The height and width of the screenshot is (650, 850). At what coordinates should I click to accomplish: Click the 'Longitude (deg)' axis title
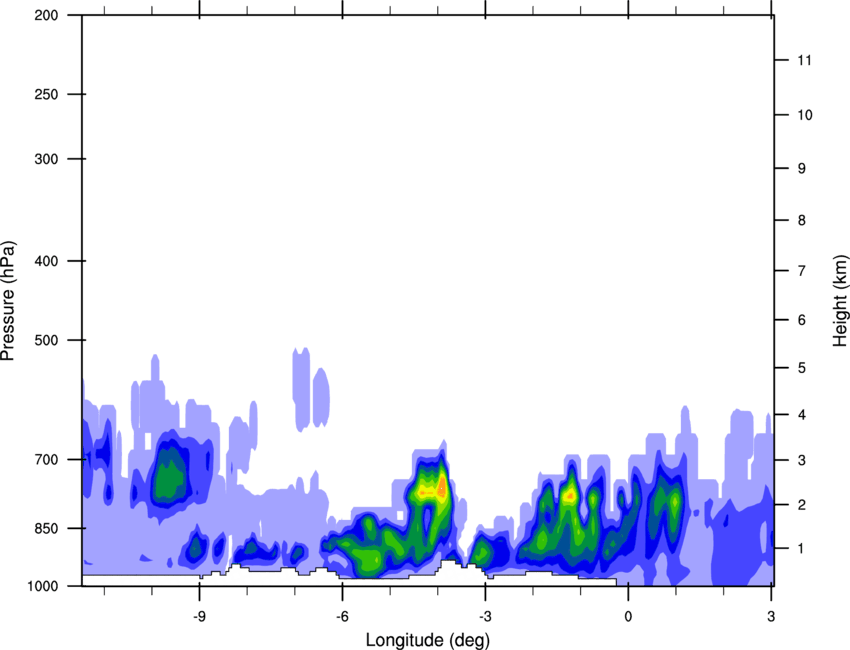(428, 640)
